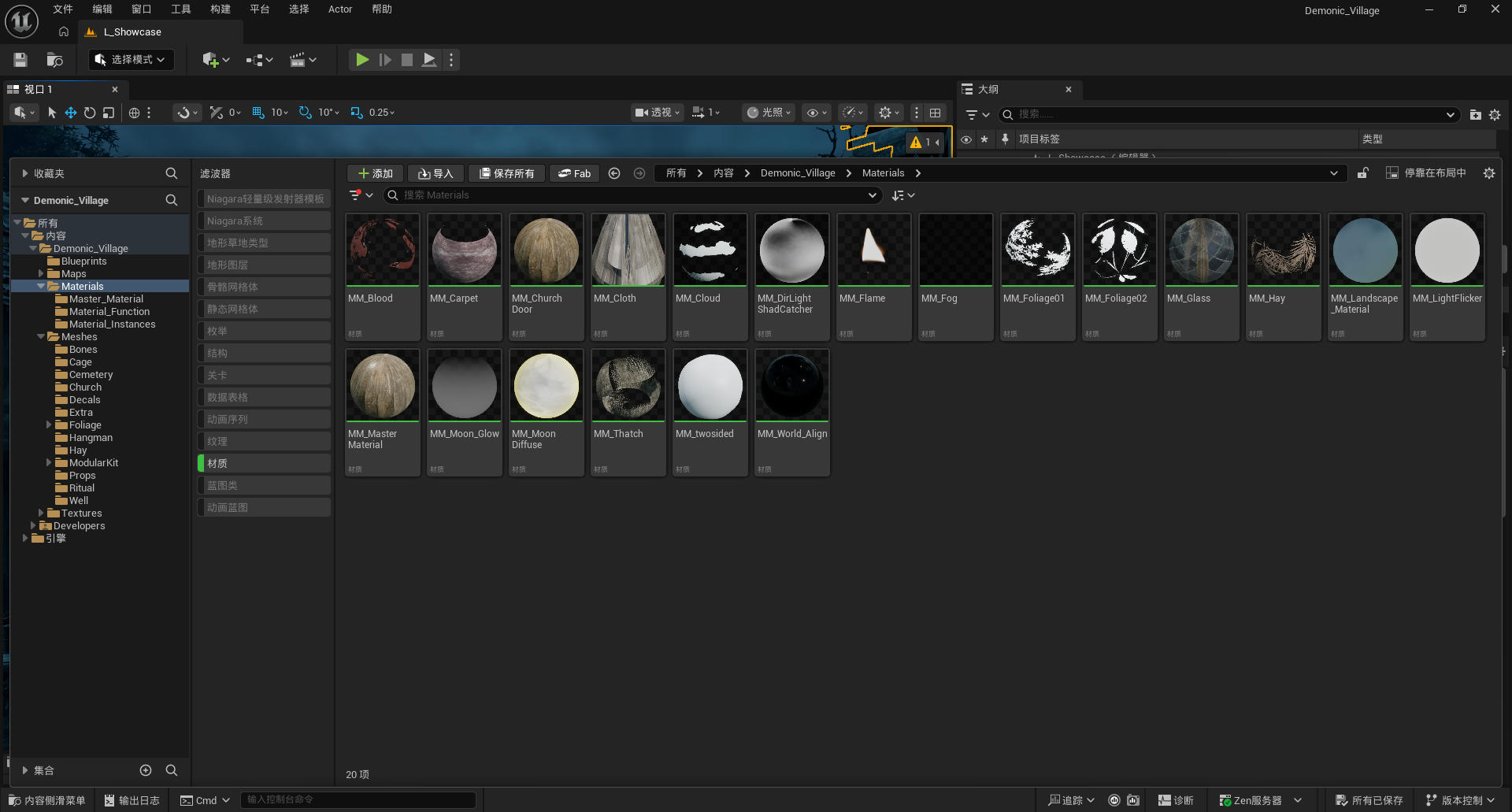
Task: Open the Fab marketplace button
Action: point(574,173)
